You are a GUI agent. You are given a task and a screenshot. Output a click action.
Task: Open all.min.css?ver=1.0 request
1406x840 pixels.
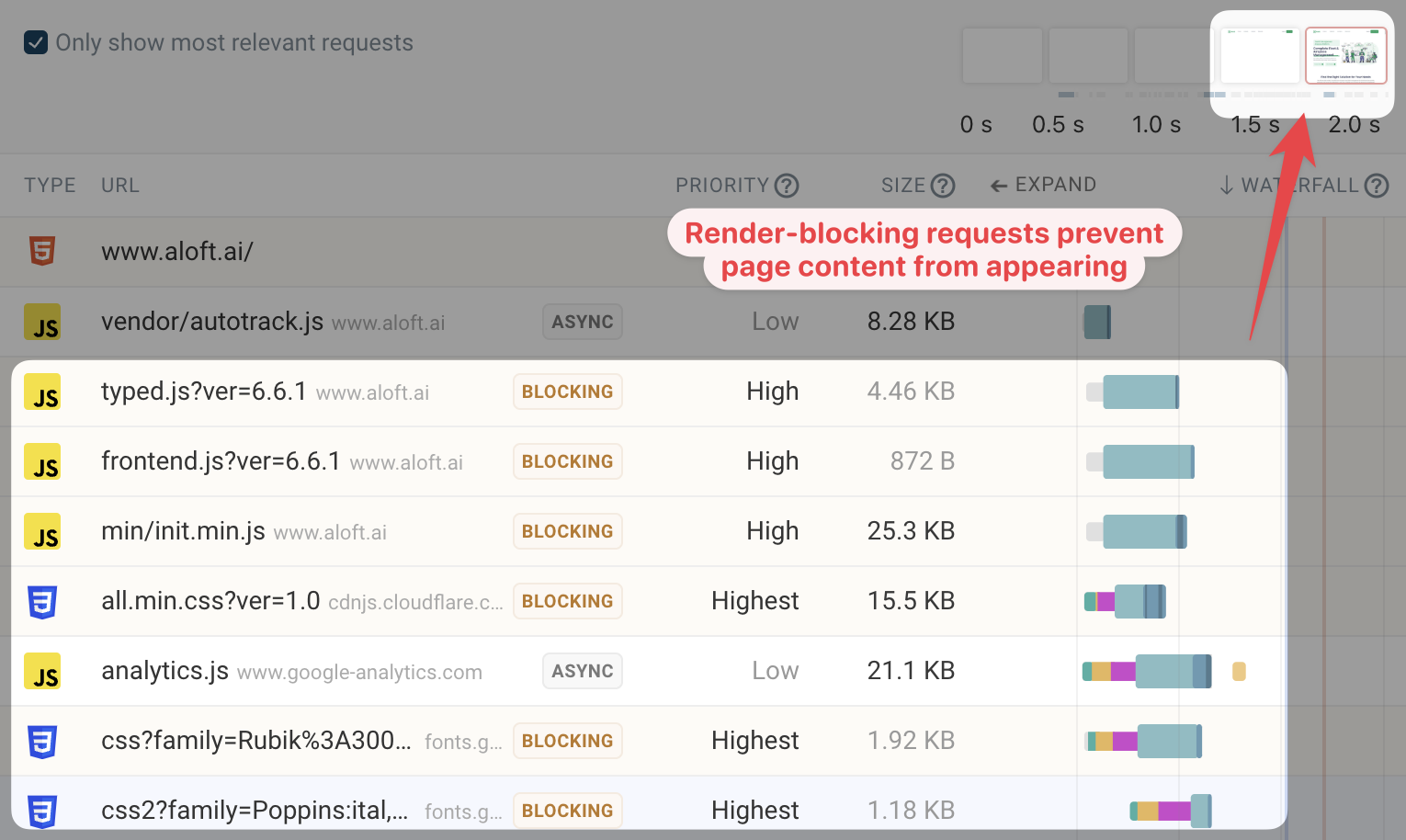click(x=210, y=601)
